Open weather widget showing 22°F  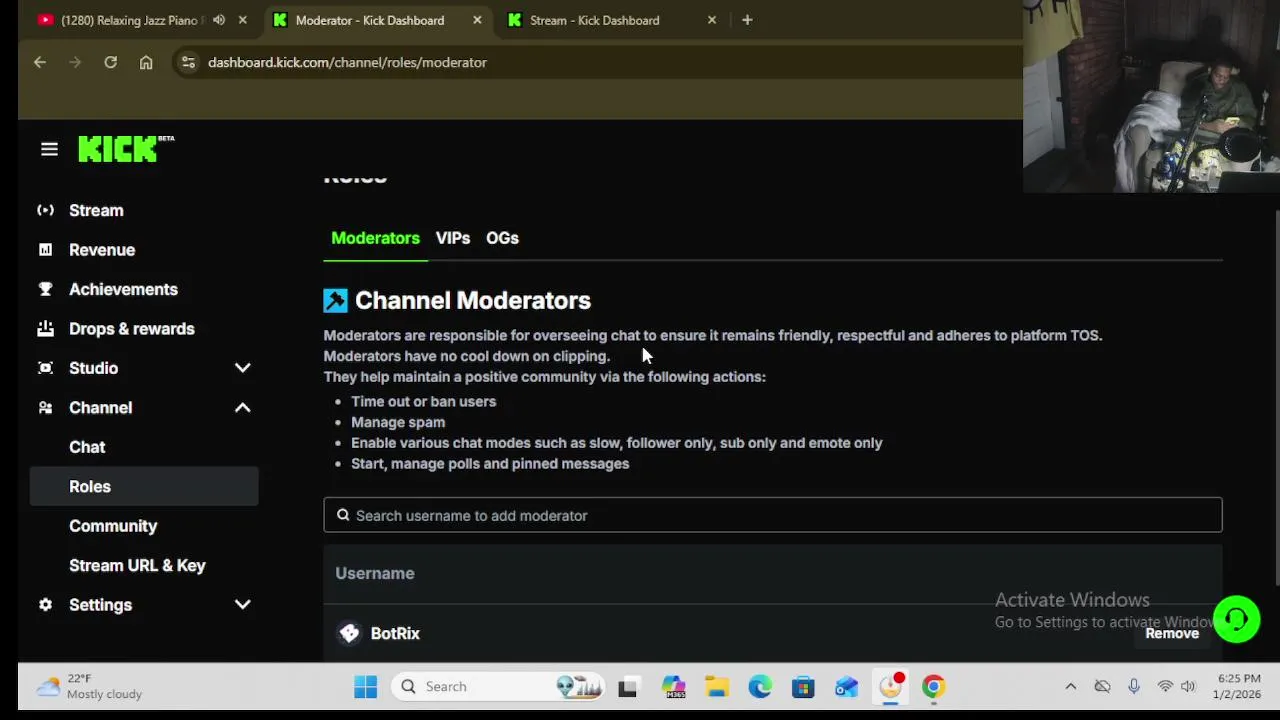pos(90,686)
